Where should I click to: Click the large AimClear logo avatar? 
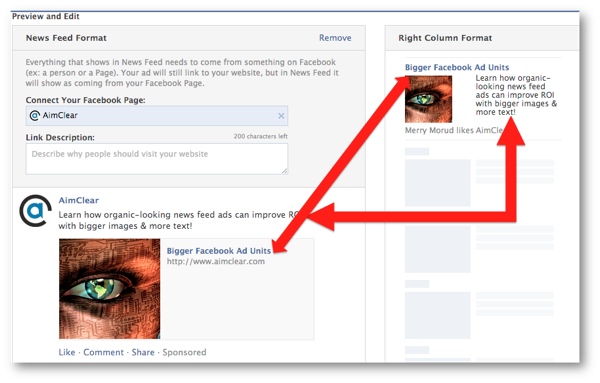(35, 211)
